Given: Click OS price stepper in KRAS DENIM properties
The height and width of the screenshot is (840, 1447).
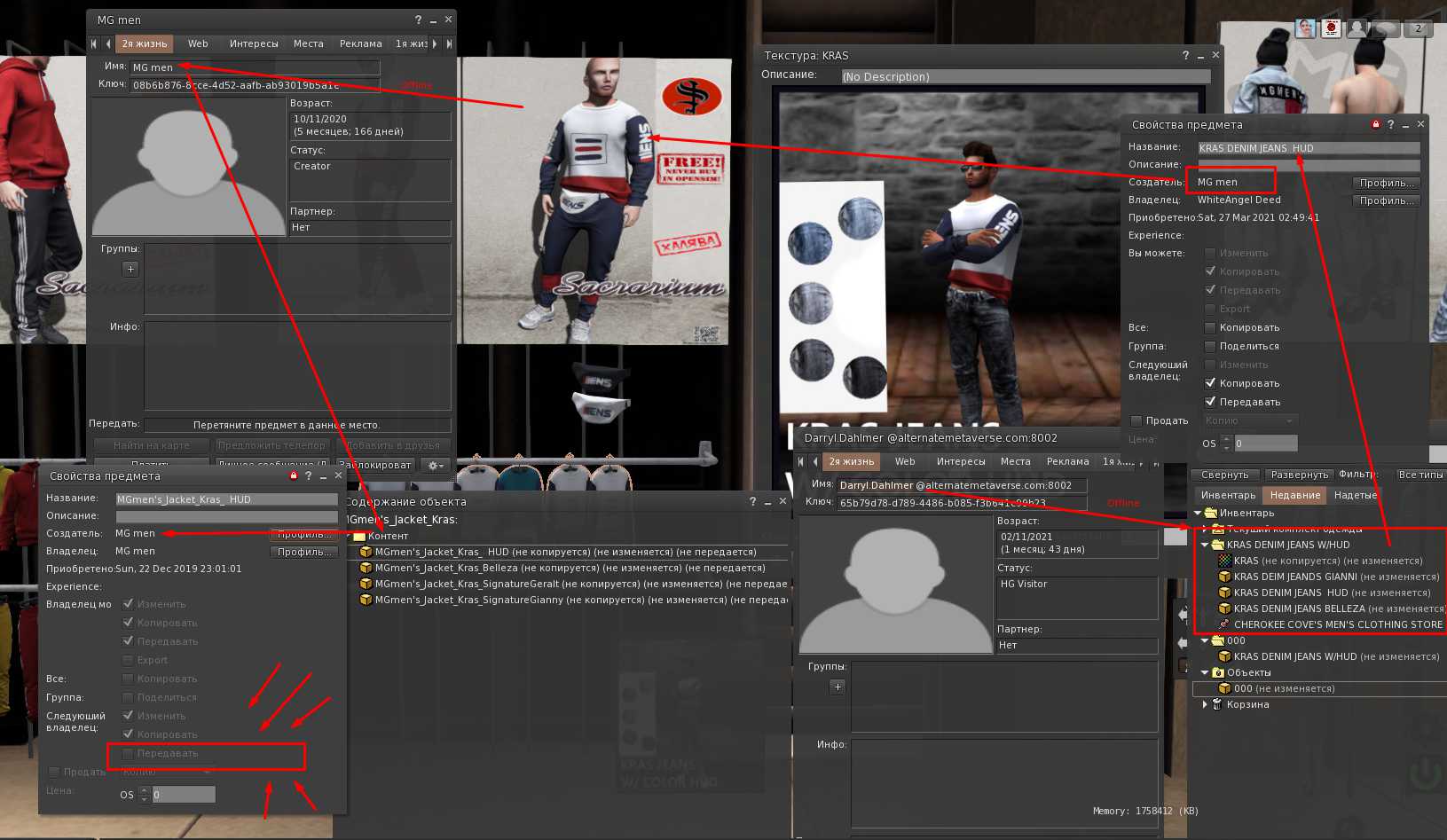Looking at the screenshot, I should (1226, 443).
